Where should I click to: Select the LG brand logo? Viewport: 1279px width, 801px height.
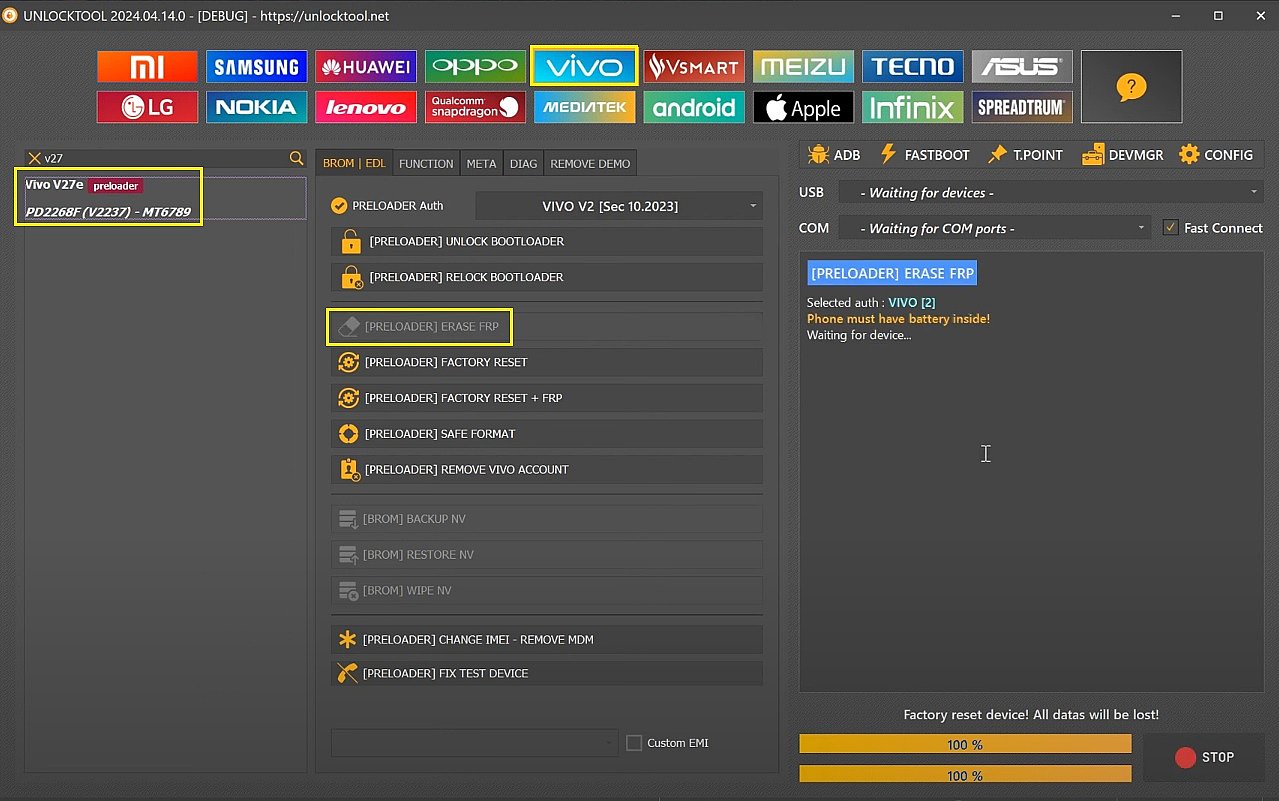click(147, 107)
